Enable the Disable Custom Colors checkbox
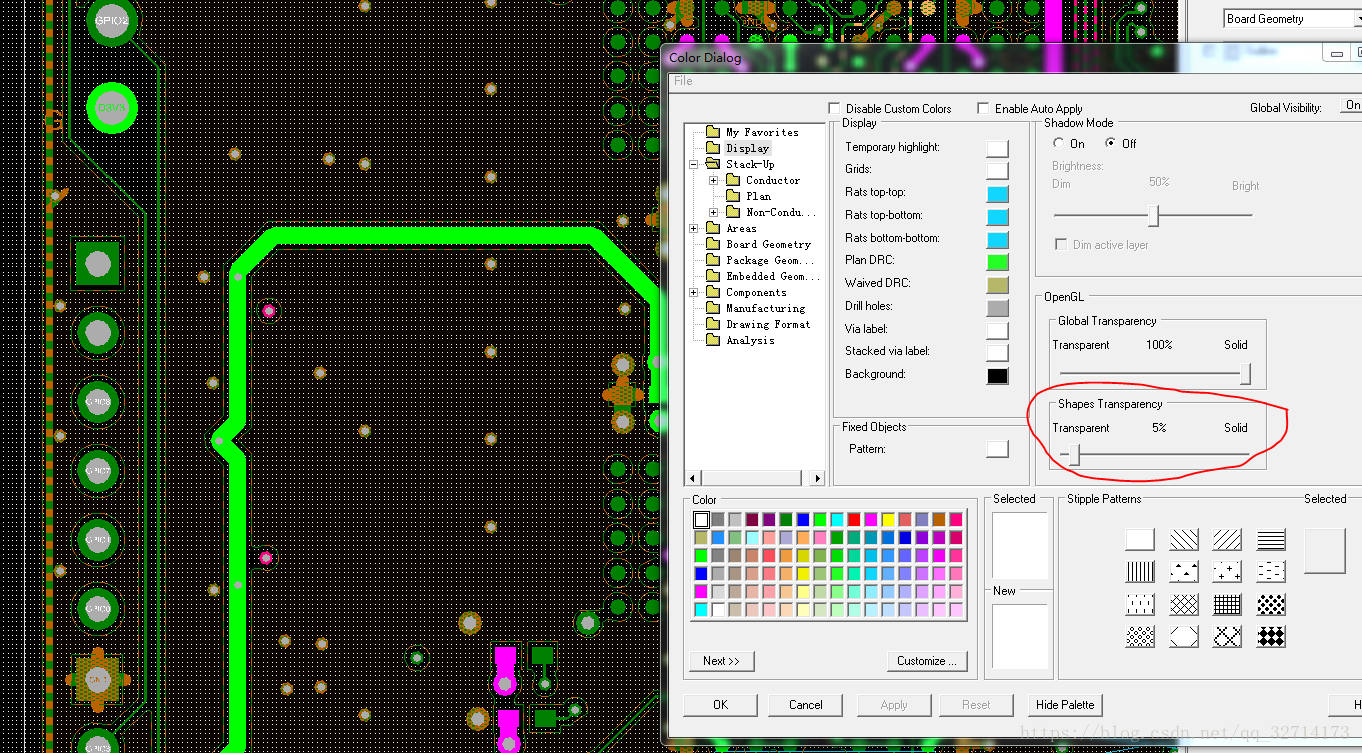The height and width of the screenshot is (753, 1362). (834, 108)
